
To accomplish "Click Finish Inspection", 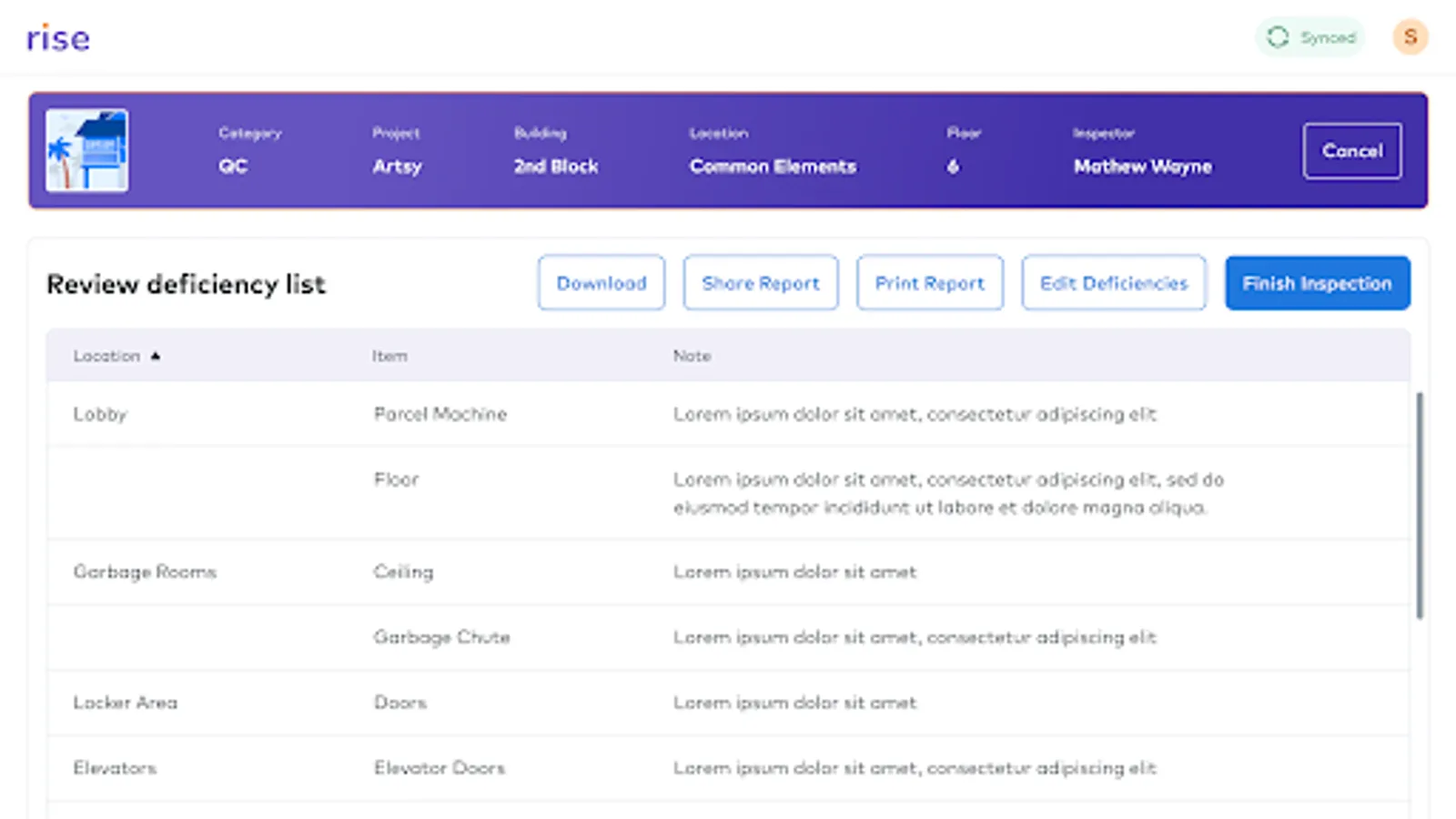I will coord(1317,283).
